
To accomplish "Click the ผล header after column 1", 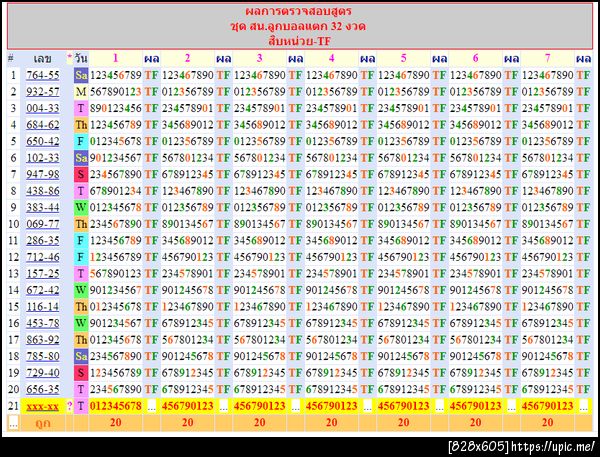I will tap(152, 59).
